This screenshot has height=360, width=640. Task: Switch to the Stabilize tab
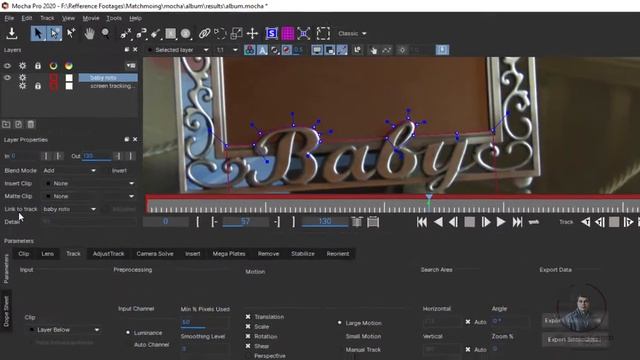(303, 253)
